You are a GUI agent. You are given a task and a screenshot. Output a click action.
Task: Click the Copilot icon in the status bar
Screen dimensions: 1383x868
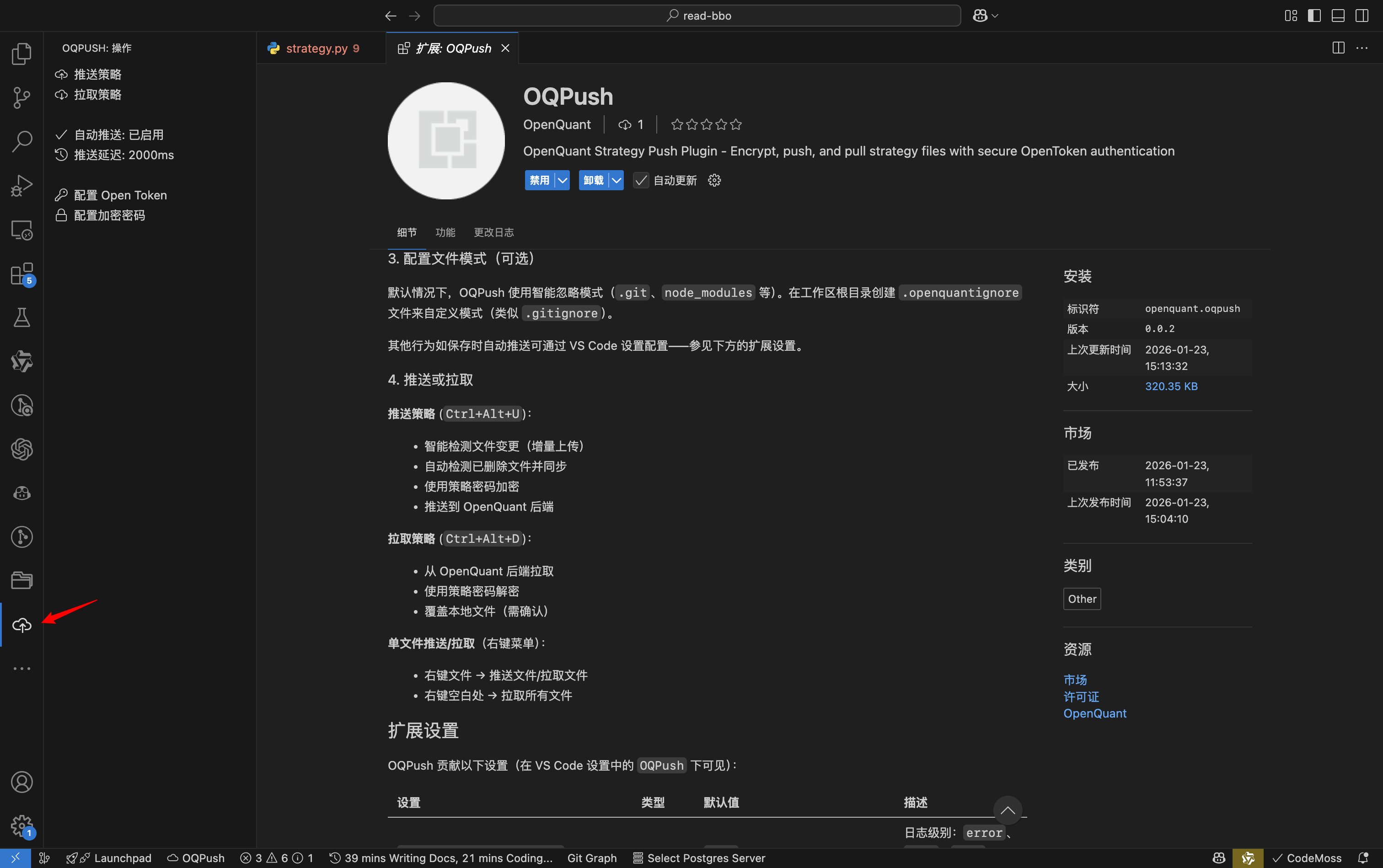[1218, 857]
